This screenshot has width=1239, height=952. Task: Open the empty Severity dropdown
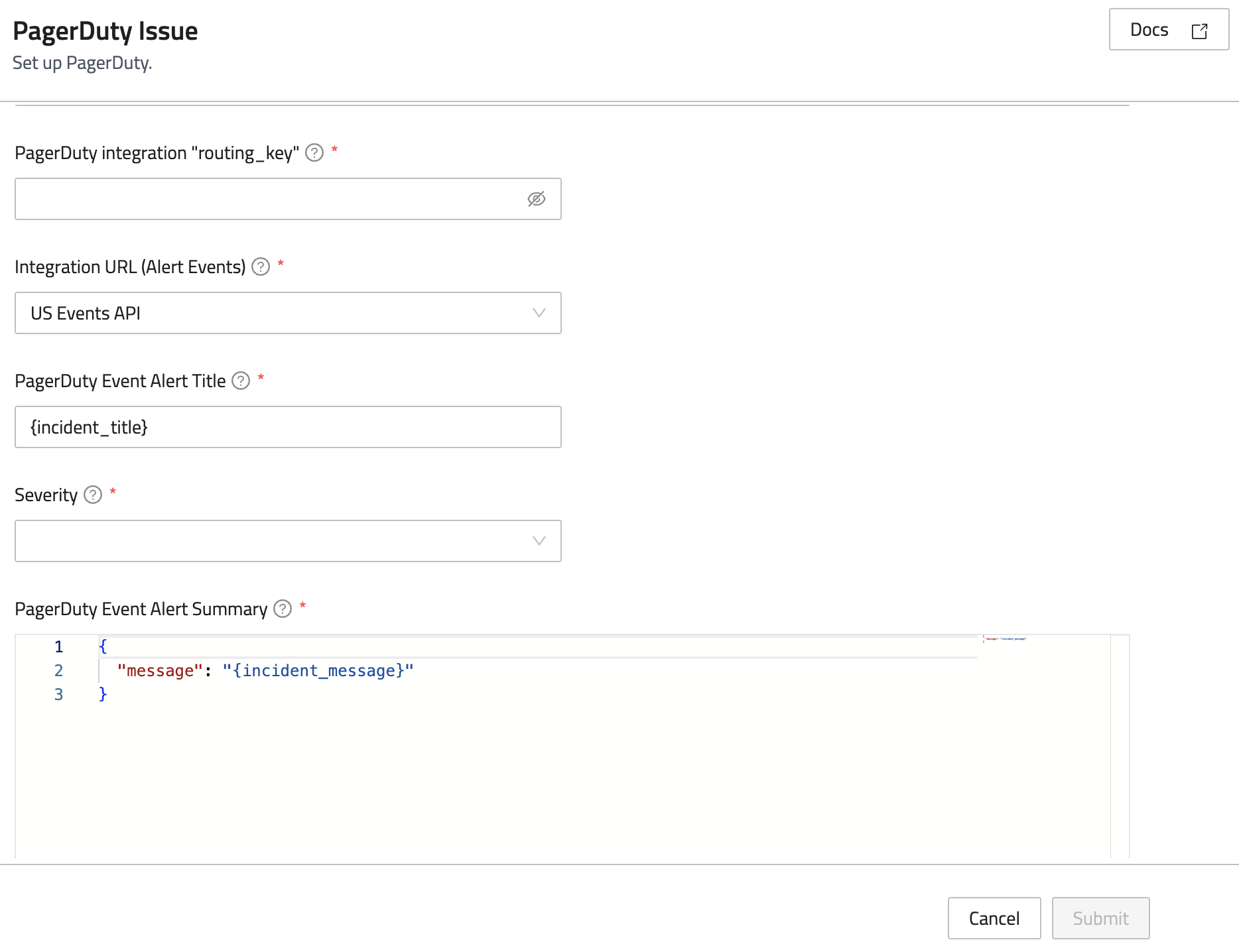coord(288,541)
